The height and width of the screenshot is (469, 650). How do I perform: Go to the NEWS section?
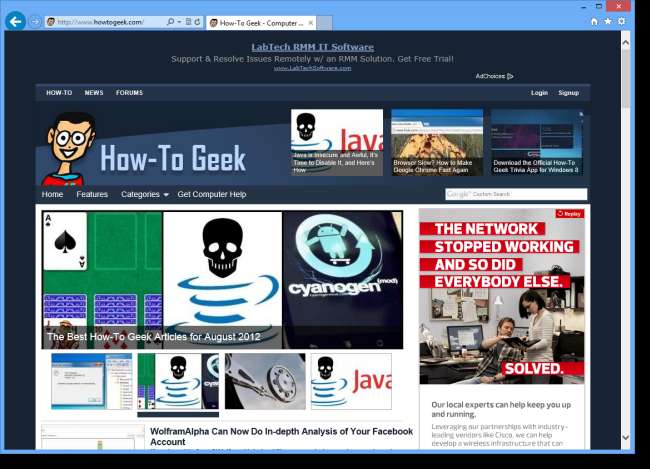(x=94, y=93)
